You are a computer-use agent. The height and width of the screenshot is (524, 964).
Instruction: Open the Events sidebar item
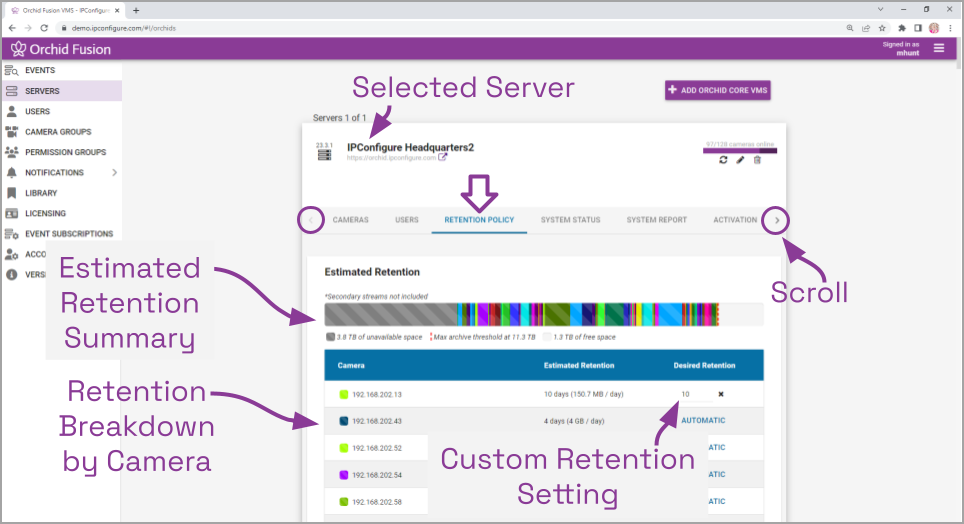pyautogui.click(x=61, y=70)
